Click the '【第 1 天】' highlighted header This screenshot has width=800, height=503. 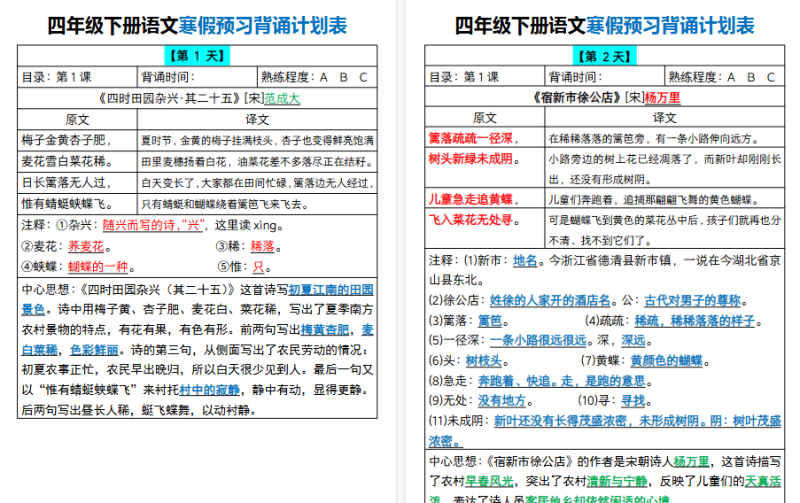(197, 55)
